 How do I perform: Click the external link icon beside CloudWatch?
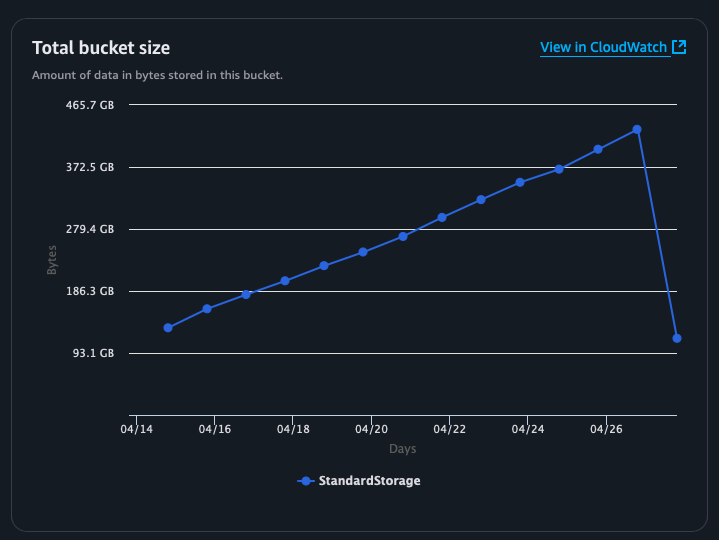[679, 47]
